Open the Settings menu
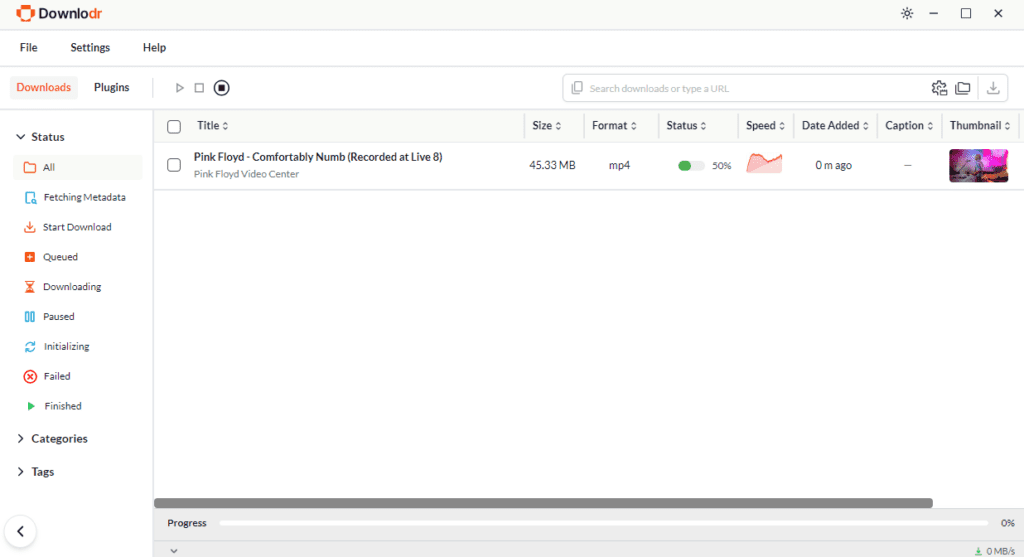Image resolution: width=1024 pixels, height=557 pixels. click(x=90, y=48)
